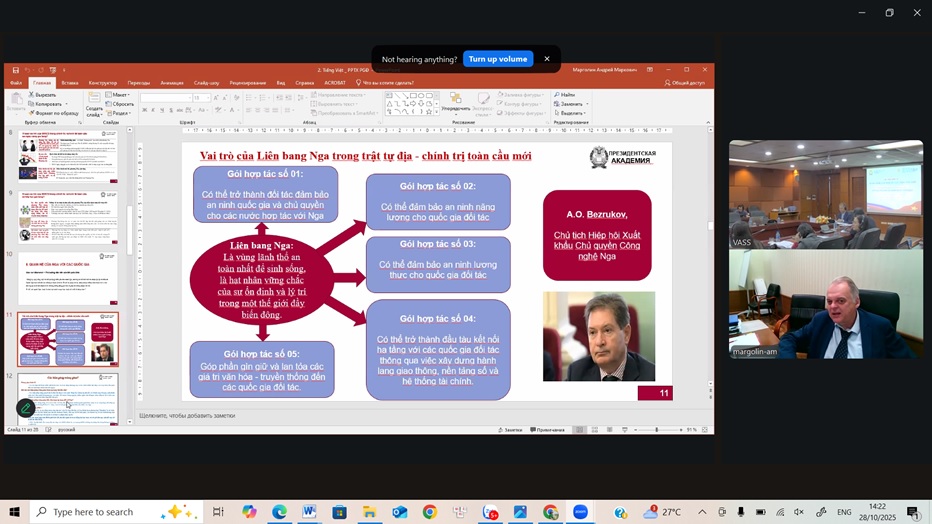Expand the Layout (Макет) dropdown
This screenshot has height=524, width=932.
click(x=121, y=95)
